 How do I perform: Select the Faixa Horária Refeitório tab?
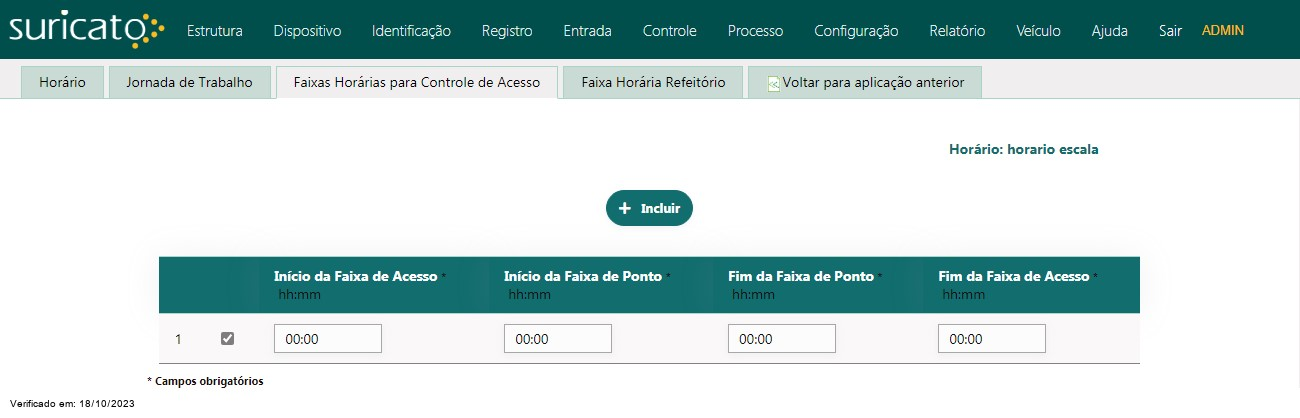click(653, 83)
